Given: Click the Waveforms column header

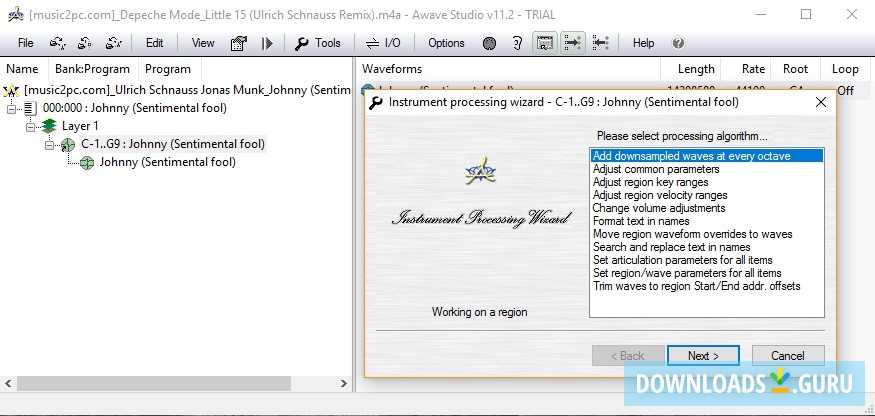Looking at the screenshot, I should point(508,69).
